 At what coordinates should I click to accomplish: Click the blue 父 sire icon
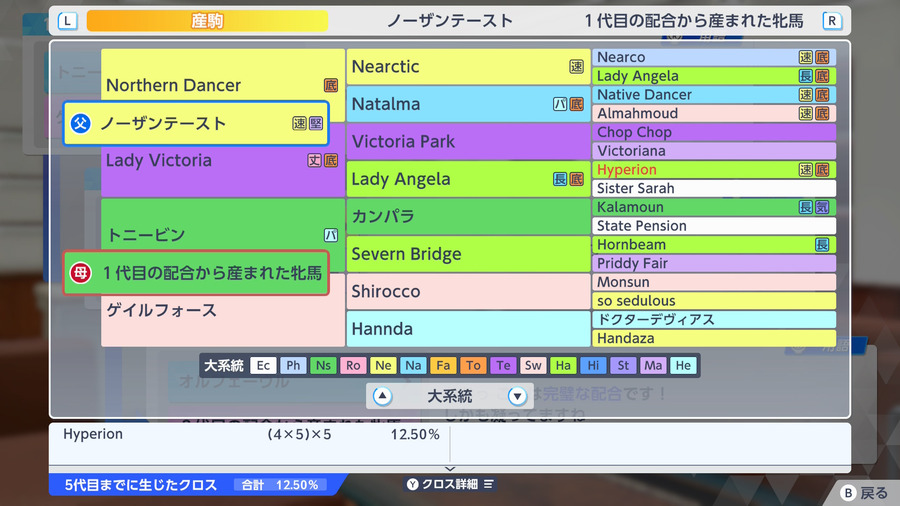pyautogui.click(x=80, y=123)
